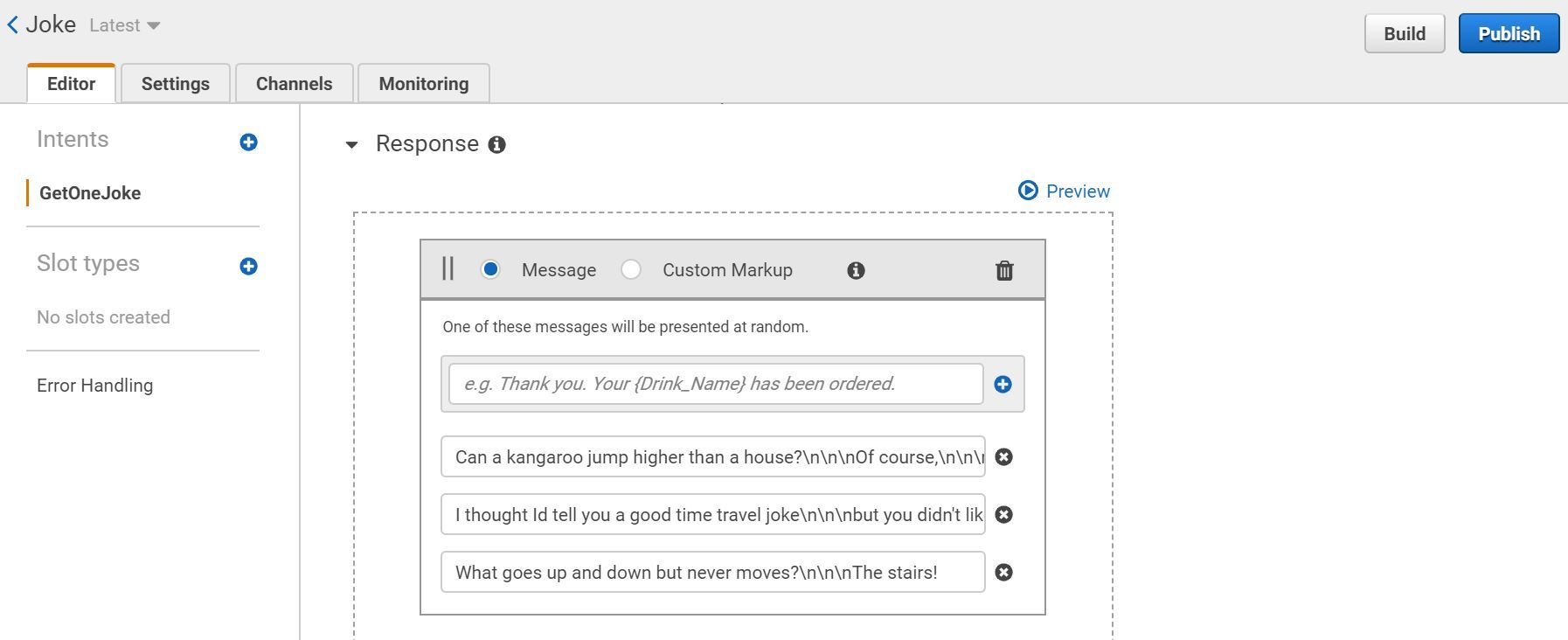Remove the time travel joke message

[1004, 514]
